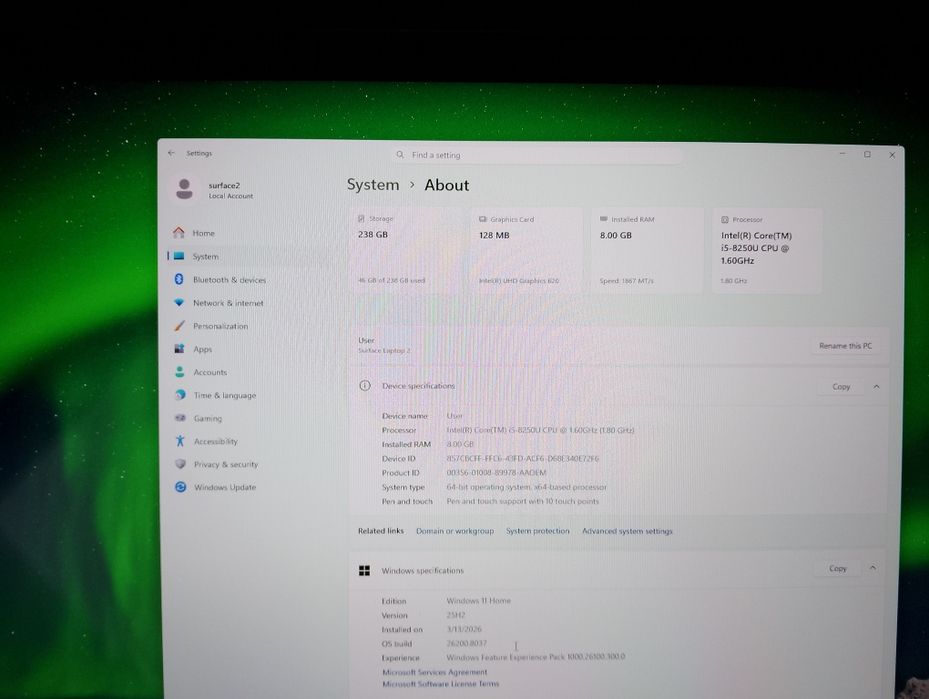This screenshot has width=929, height=699.
Task: Click the Home house icon
Action: pyautogui.click(x=179, y=232)
